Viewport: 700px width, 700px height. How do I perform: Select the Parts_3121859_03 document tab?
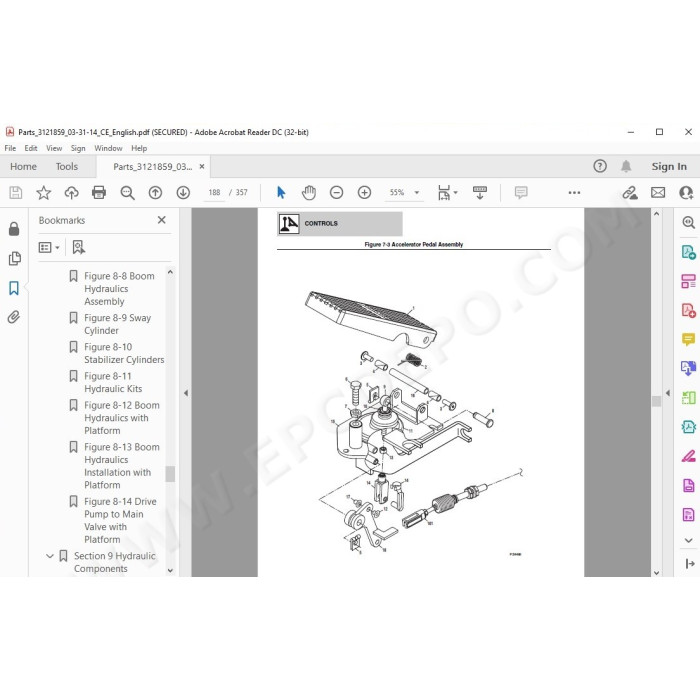click(x=152, y=167)
